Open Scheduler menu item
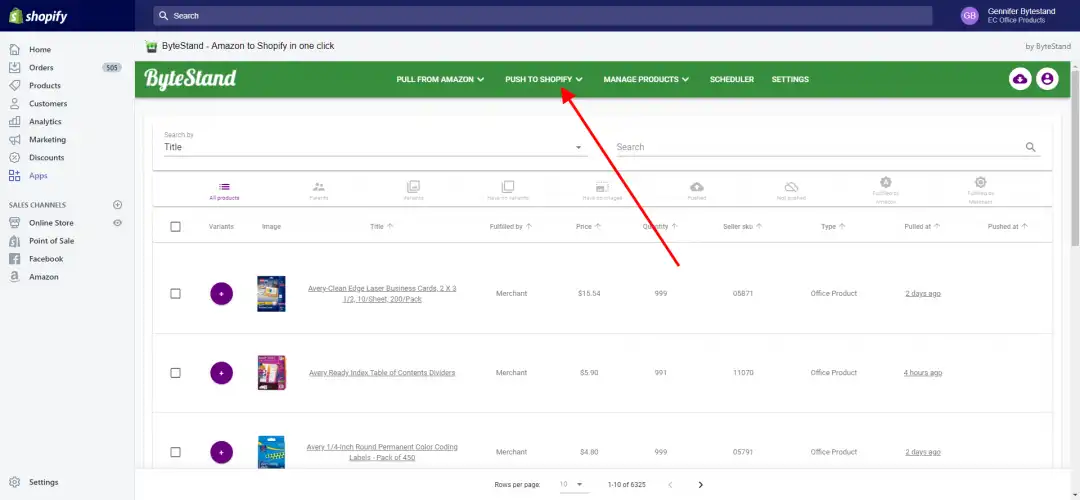Image resolution: width=1080 pixels, height=500 pixels. click(731, 79)
